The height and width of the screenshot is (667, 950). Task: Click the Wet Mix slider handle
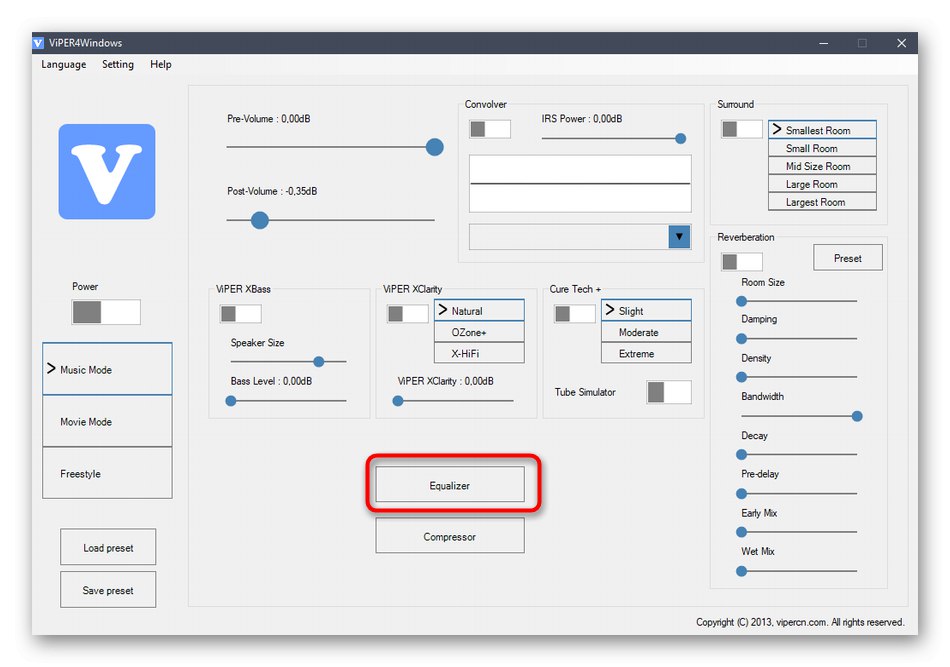[742, 571]
